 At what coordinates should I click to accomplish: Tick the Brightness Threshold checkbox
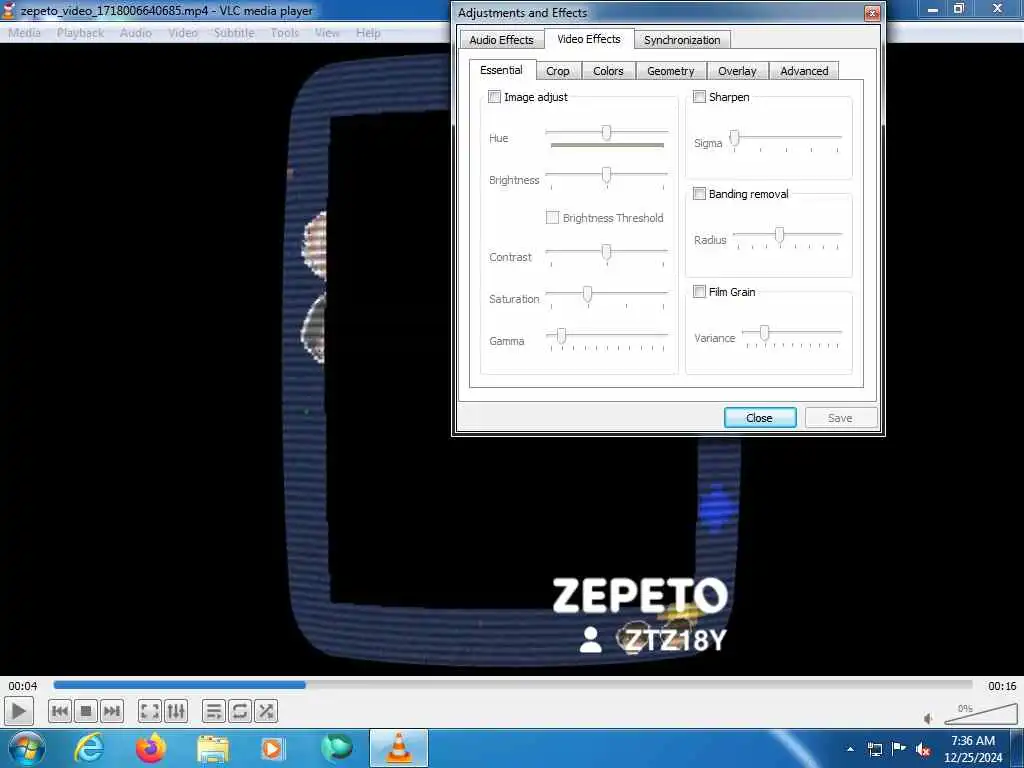point(552,217)
